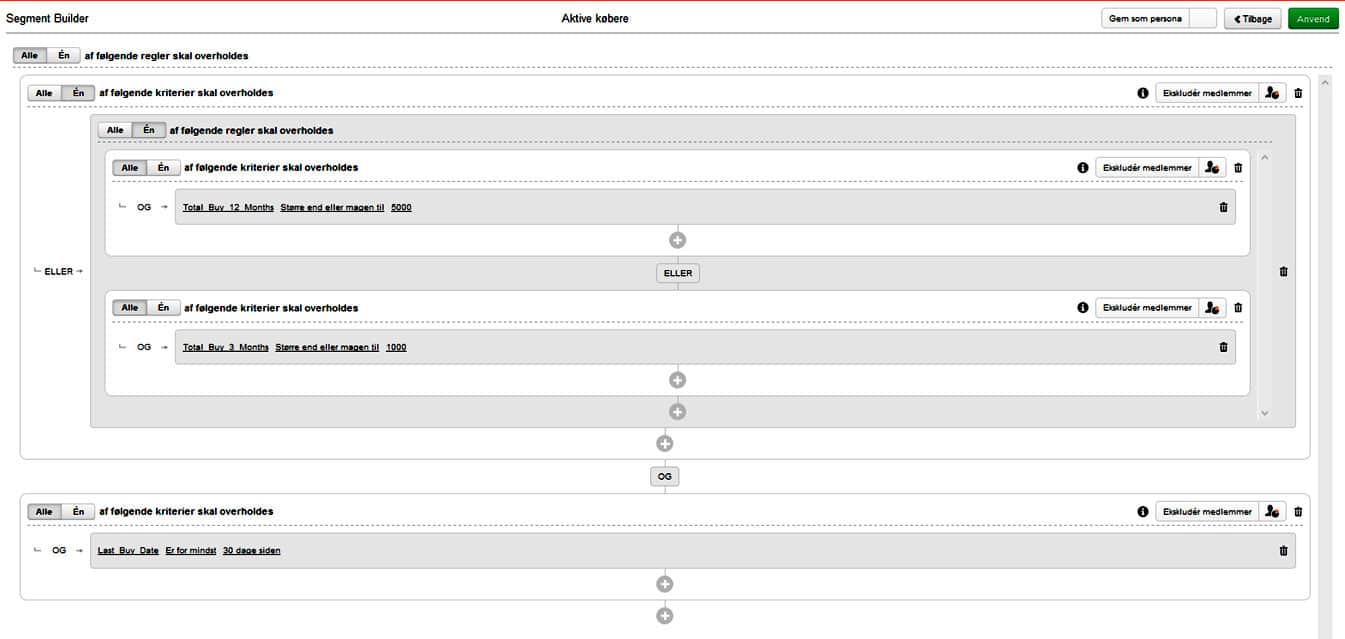1345x639 pixels.
Task: Switch Total_Buy_3_Months group toggle to 'Én'
Action: [163, 308]
